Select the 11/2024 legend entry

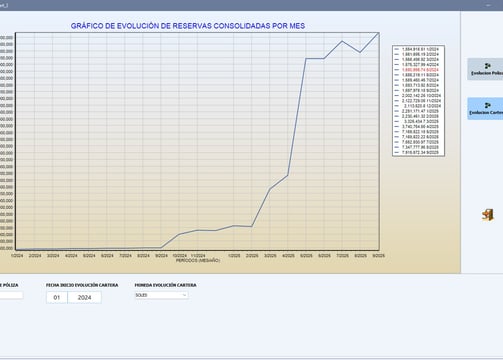coord(418,101)
